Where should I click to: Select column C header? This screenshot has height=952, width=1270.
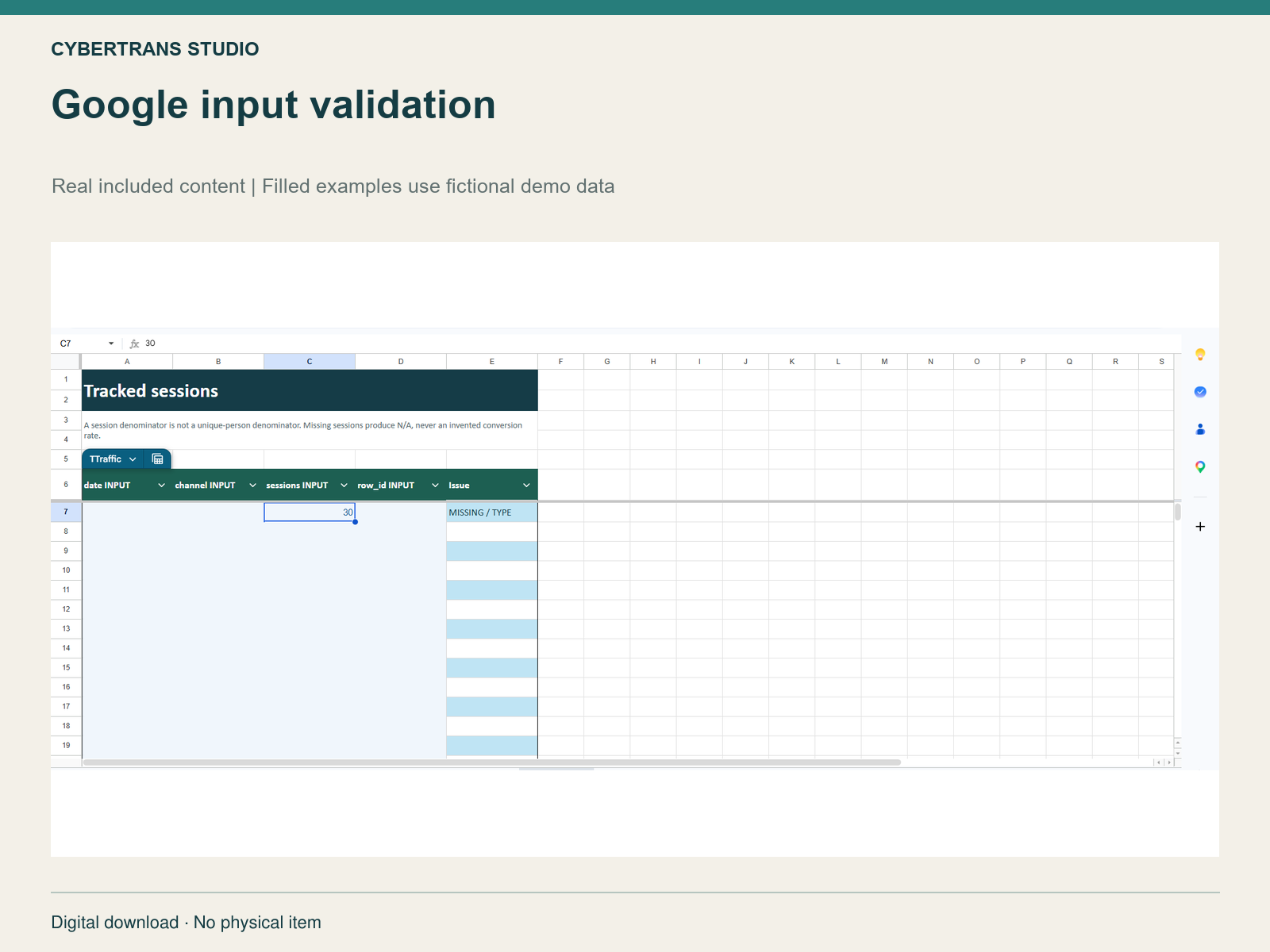(x=310, y=362)
